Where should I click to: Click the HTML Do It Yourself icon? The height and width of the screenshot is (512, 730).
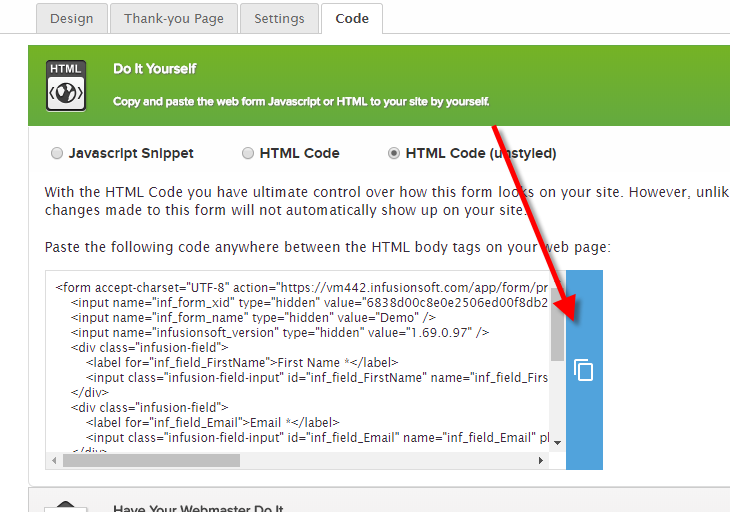pyautogui.click(x=66, y=86)
